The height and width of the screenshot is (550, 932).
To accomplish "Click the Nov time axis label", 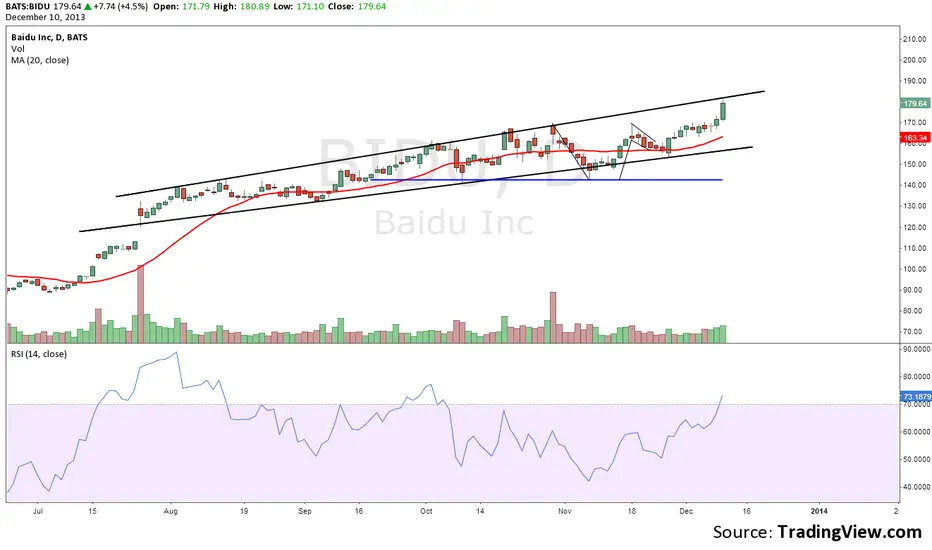I will tap(565, 511).
